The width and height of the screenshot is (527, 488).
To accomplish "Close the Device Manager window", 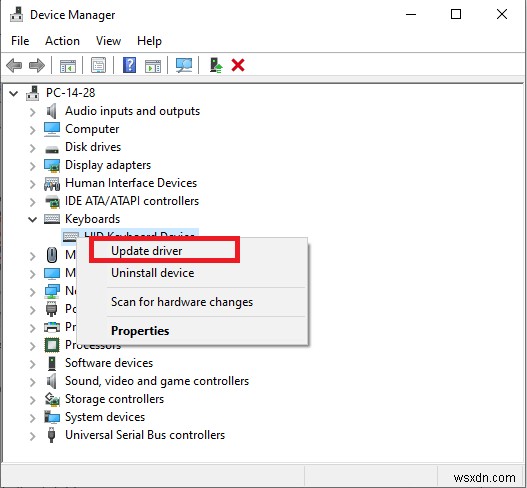I will 502,14.
